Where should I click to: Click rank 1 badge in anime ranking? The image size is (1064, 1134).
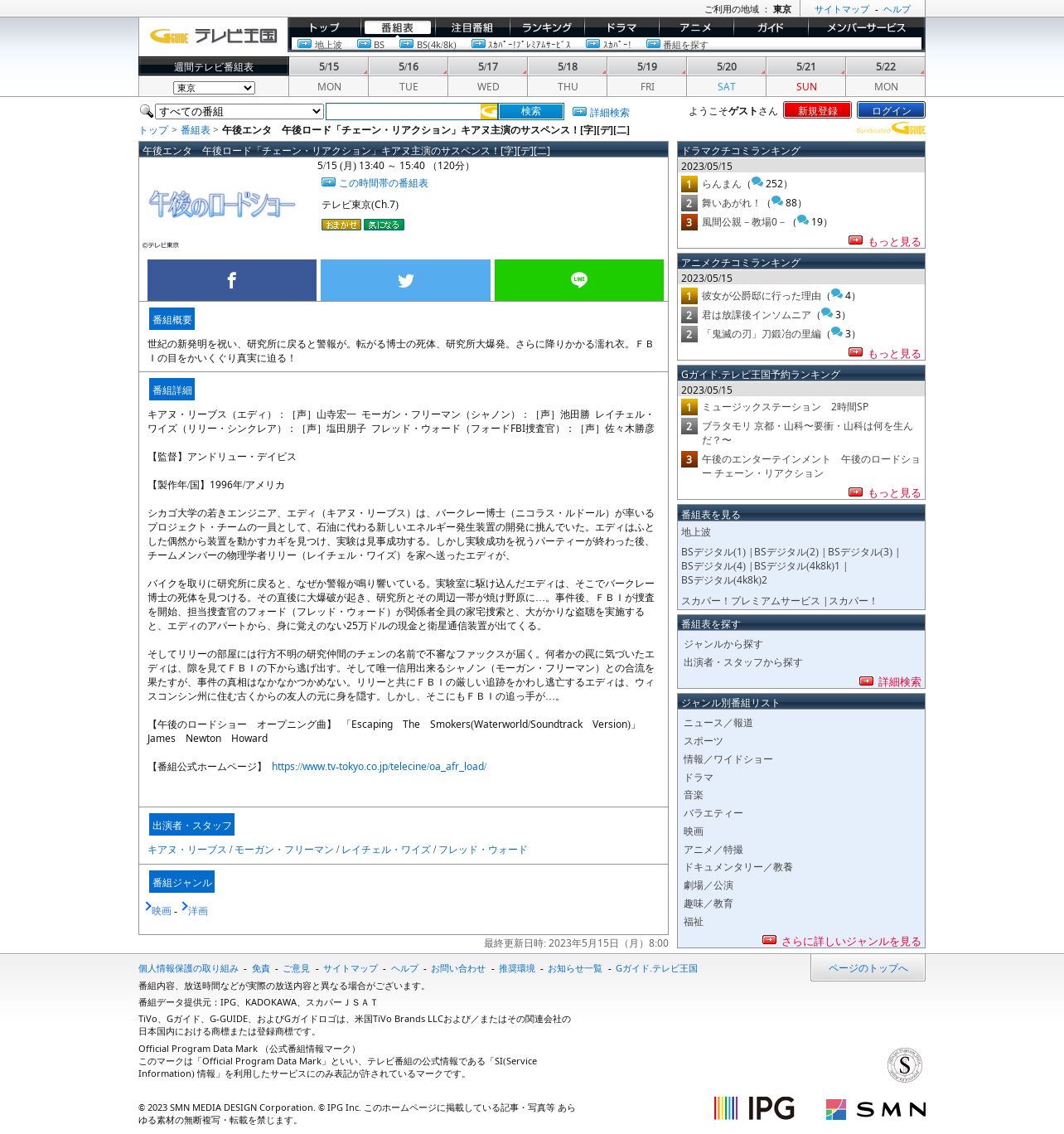[x=689, y=296]
